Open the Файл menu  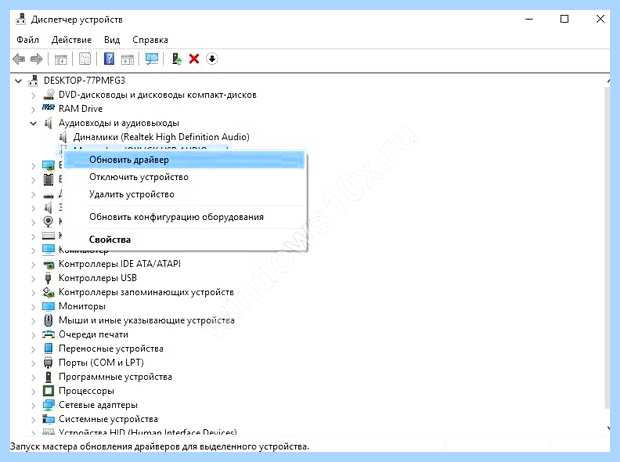point(28,40)
